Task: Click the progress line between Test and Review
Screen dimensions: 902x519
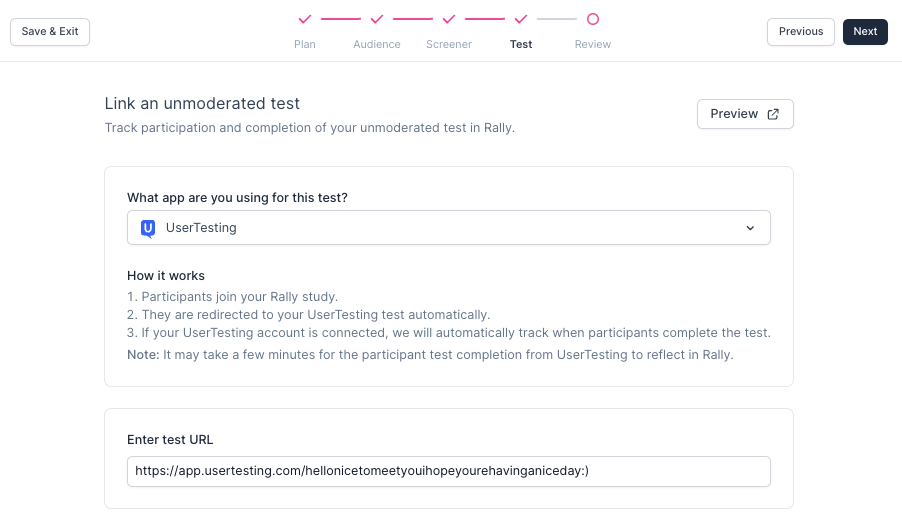Action: pos(557,19)
